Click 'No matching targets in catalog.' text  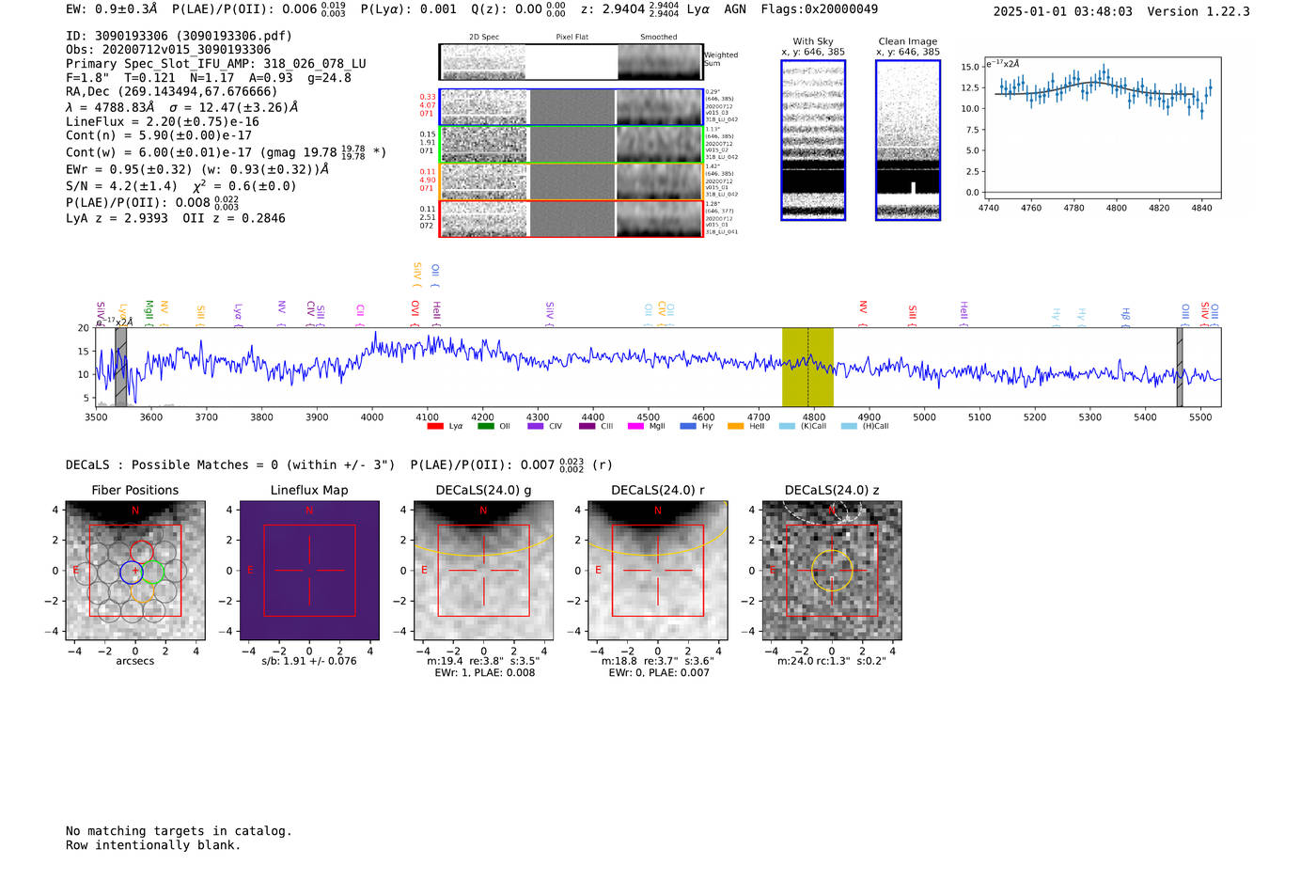coord(179,831)
